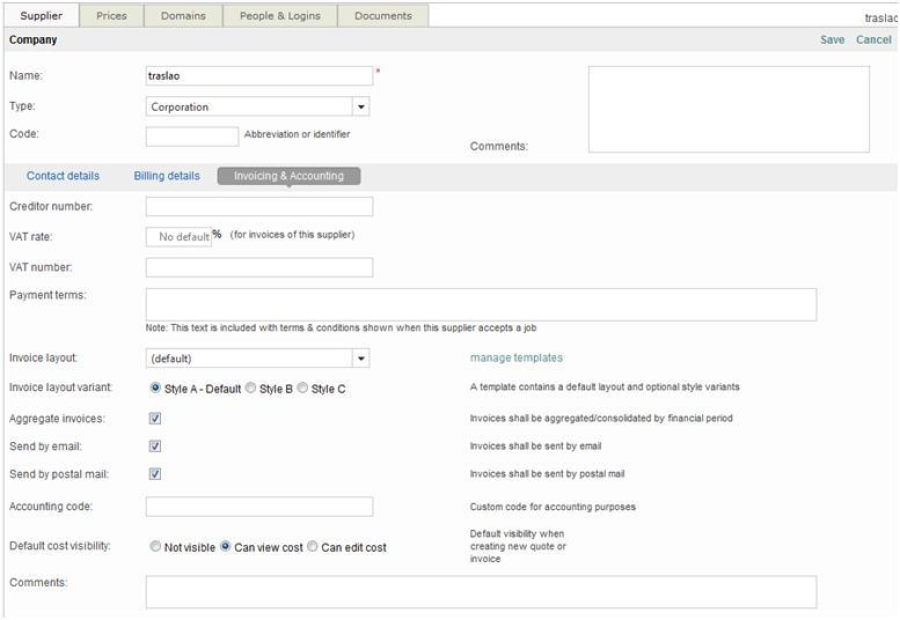This screenshot has height=620, width=900.
Task: Choose Not visible cost visibility
Action: [155, 547]
